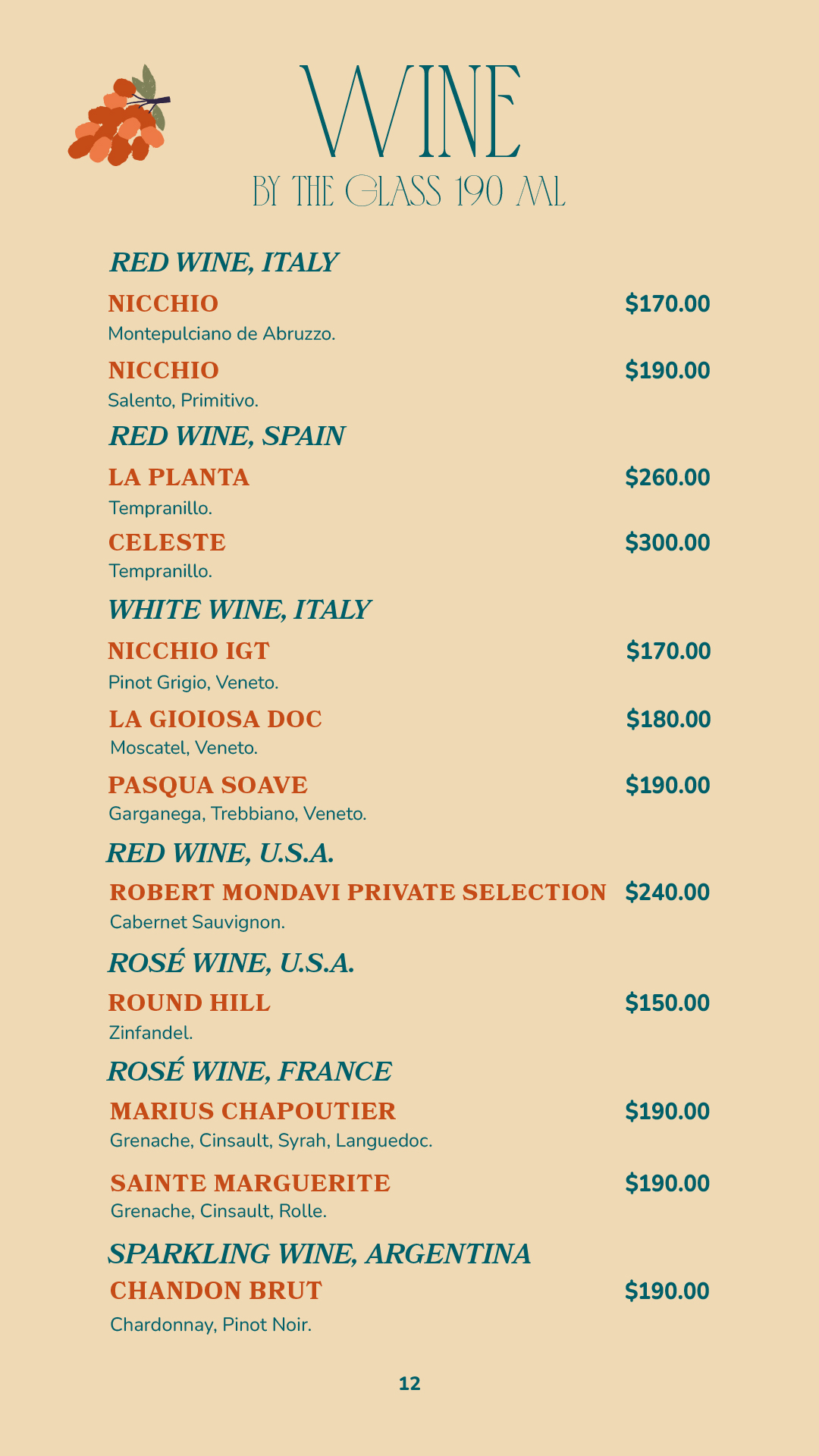Open the Rosé Wine, France heading
This screenshot has height=1456, width=819.
249,1072
